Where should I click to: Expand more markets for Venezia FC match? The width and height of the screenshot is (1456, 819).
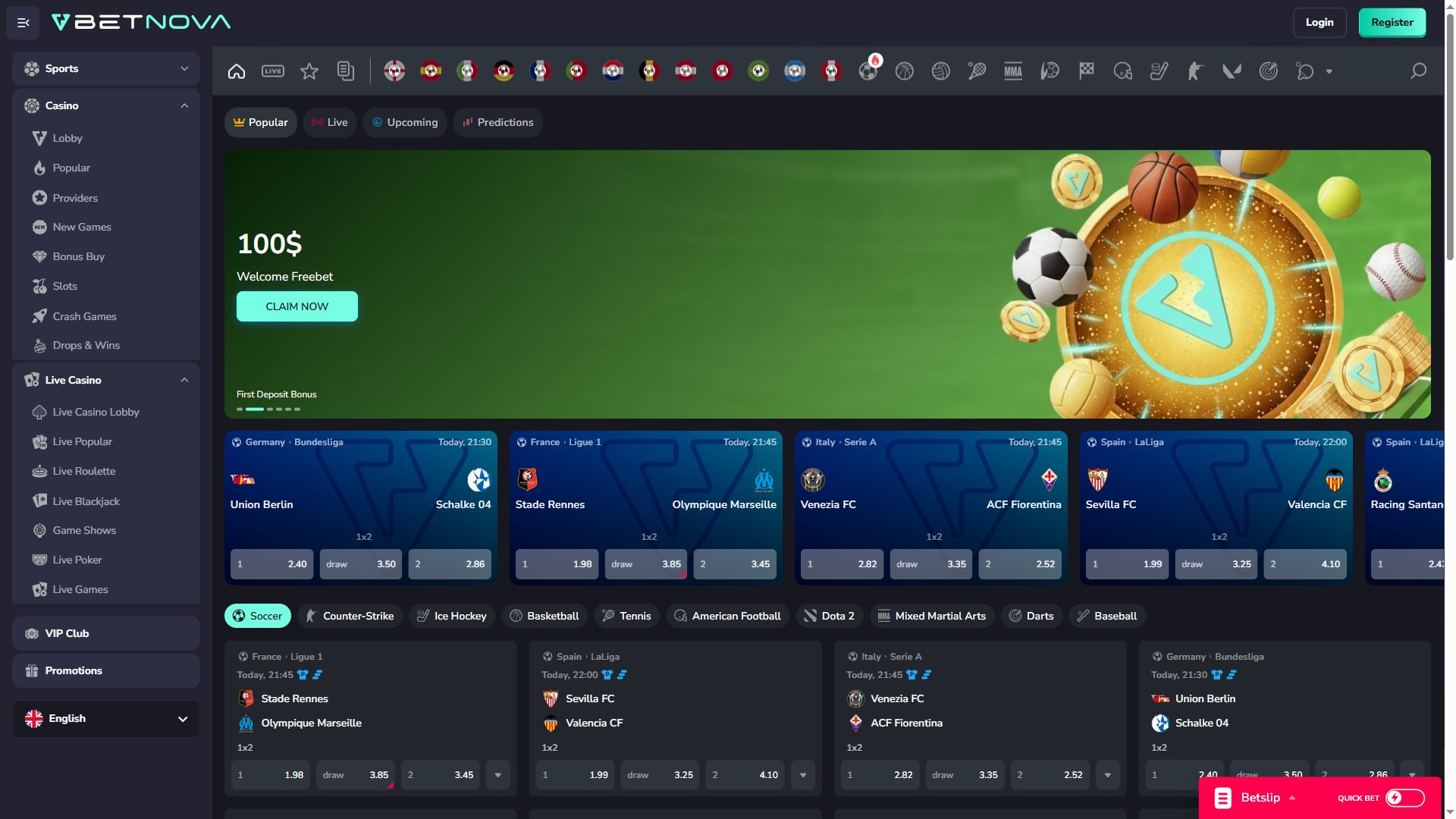pos(1108,775)
